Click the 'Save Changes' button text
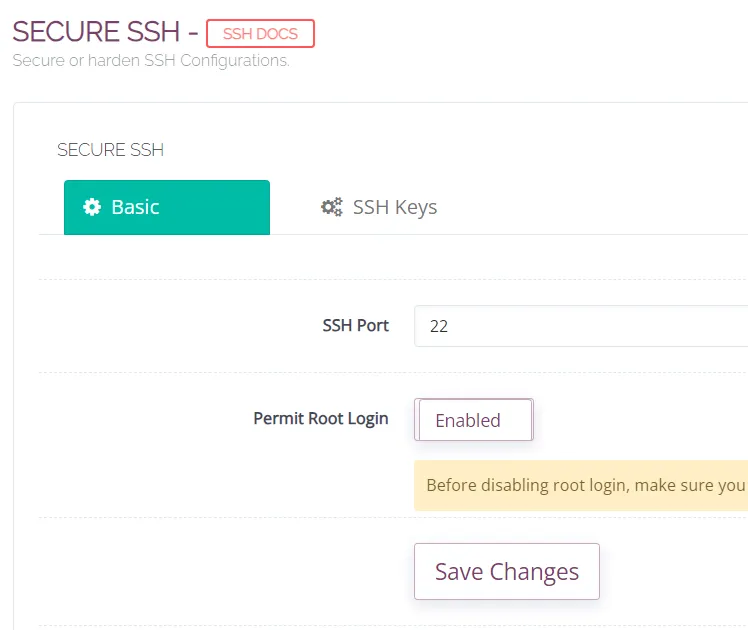Viewport: 748px width, 630px height. point(506,572)
